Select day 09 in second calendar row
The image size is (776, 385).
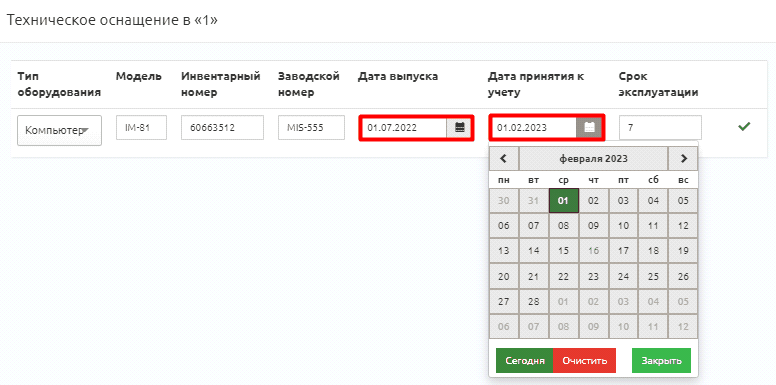[x=593, y=226]
